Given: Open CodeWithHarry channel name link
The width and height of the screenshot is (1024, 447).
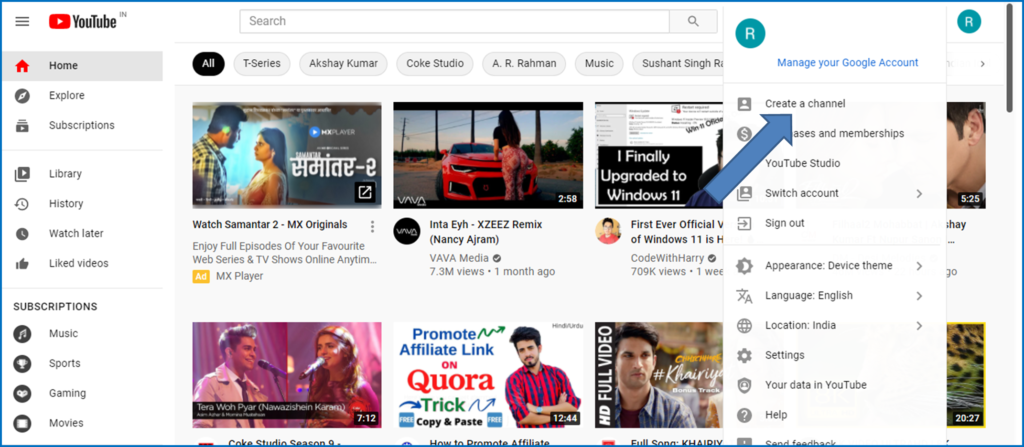Looking at the screenshot, I should [x=667, y=257].
